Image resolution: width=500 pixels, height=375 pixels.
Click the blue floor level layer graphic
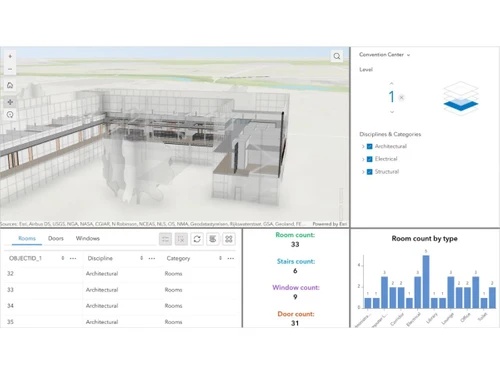pos(461,105)
